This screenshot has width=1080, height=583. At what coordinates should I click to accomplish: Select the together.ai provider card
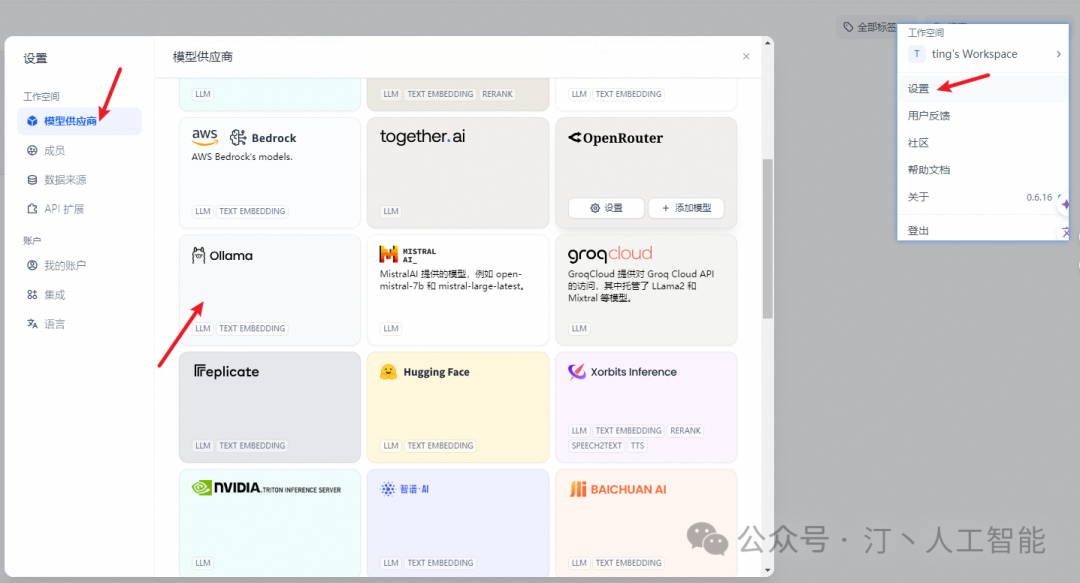coord(458,173)
